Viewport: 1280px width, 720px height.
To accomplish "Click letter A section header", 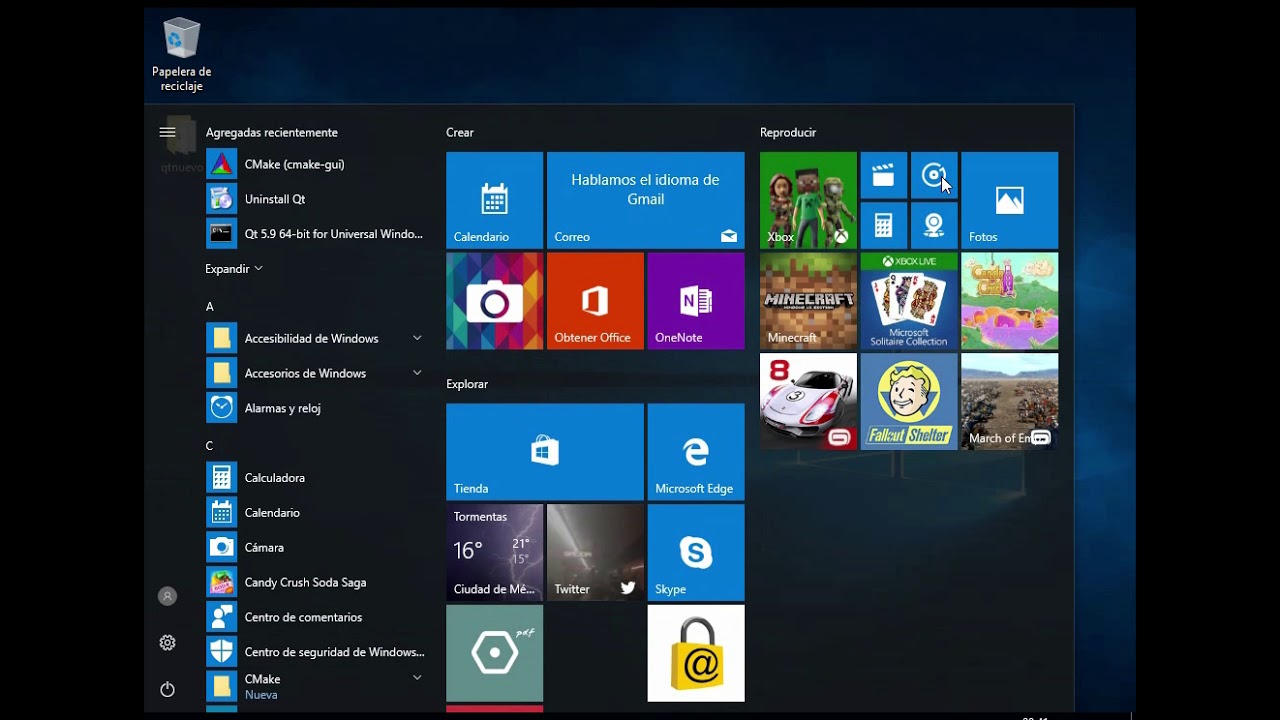I will pos(210,307).
